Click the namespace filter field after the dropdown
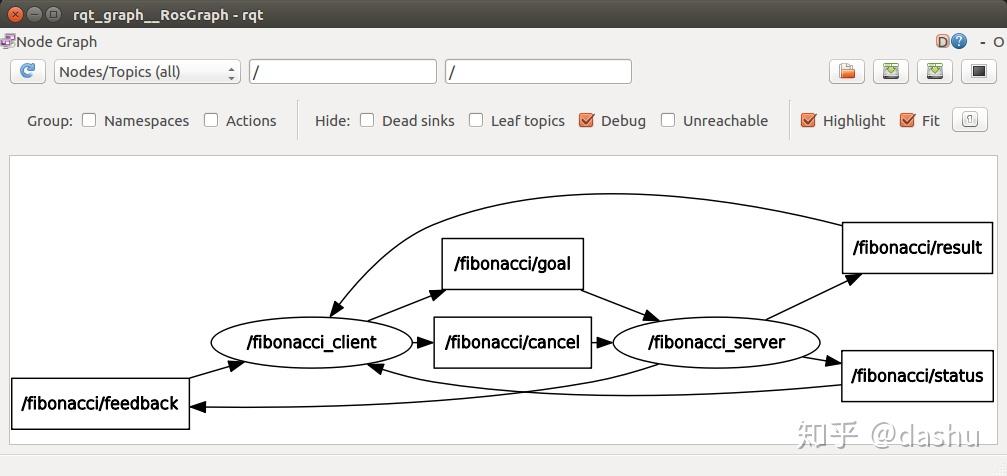Screen dimensions: 1007x476 point(342,72)
